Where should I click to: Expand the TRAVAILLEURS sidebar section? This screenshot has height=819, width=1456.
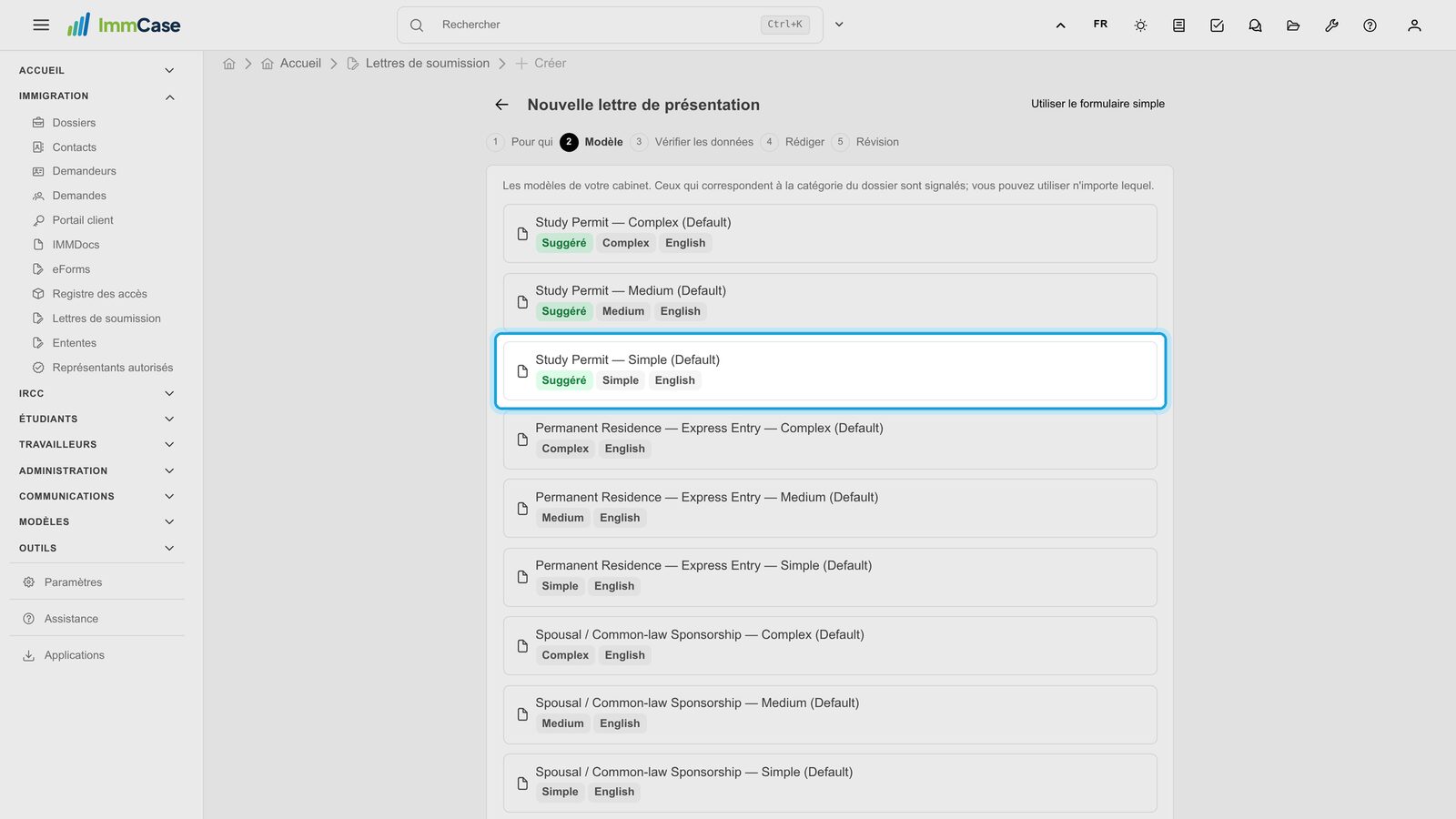pyautogui.click(x=96, y=444)
